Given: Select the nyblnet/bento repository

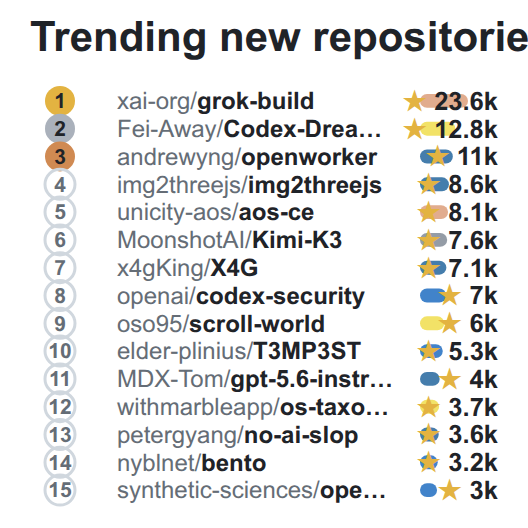Looking at the screenshot, I should click(192, 463).
